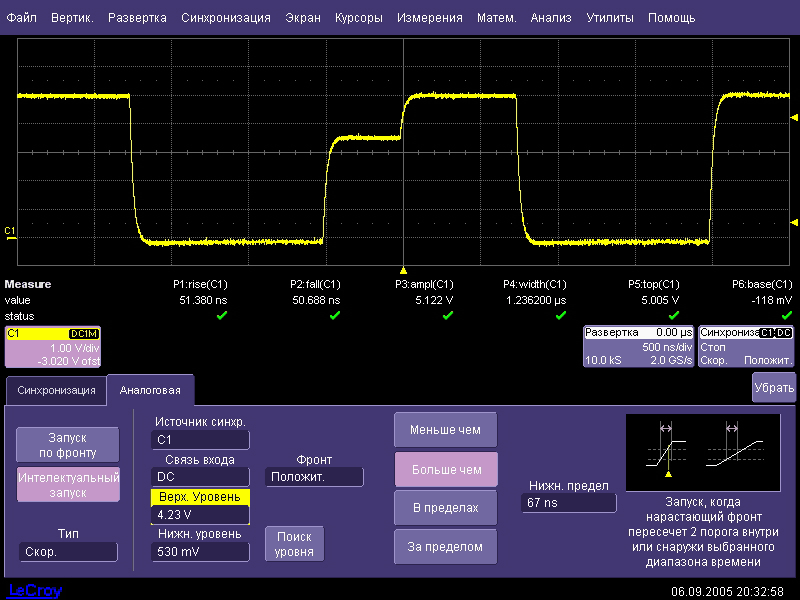The height and width of the screenshot is (600, 800).
Task: Select the 'Меньше чем' condition
Action: [445, 430]
